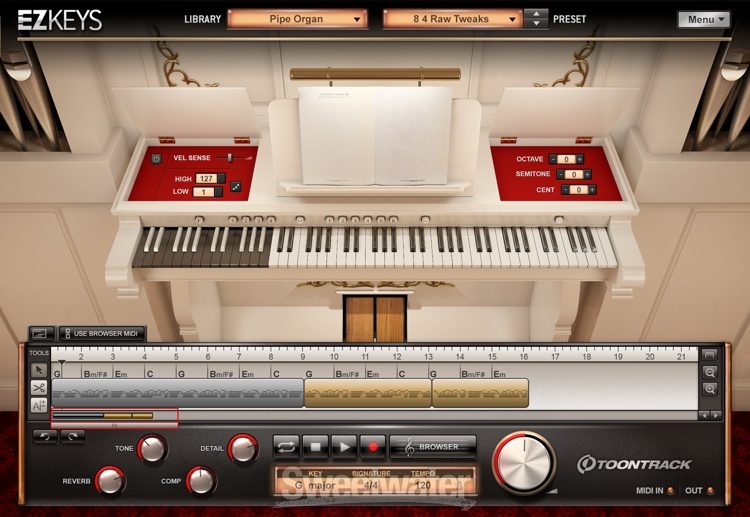Toggle the song track view icon
The height and width of the screenshot is (517, 750).
[x=41, y=333]
